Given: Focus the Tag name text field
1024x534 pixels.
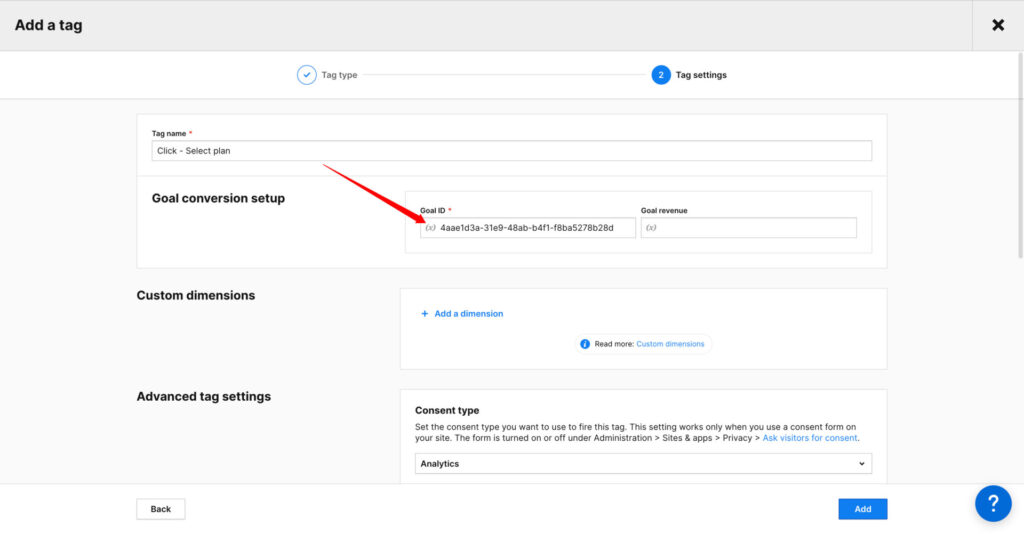Looking at the screenshot, I should click(511, 151).
